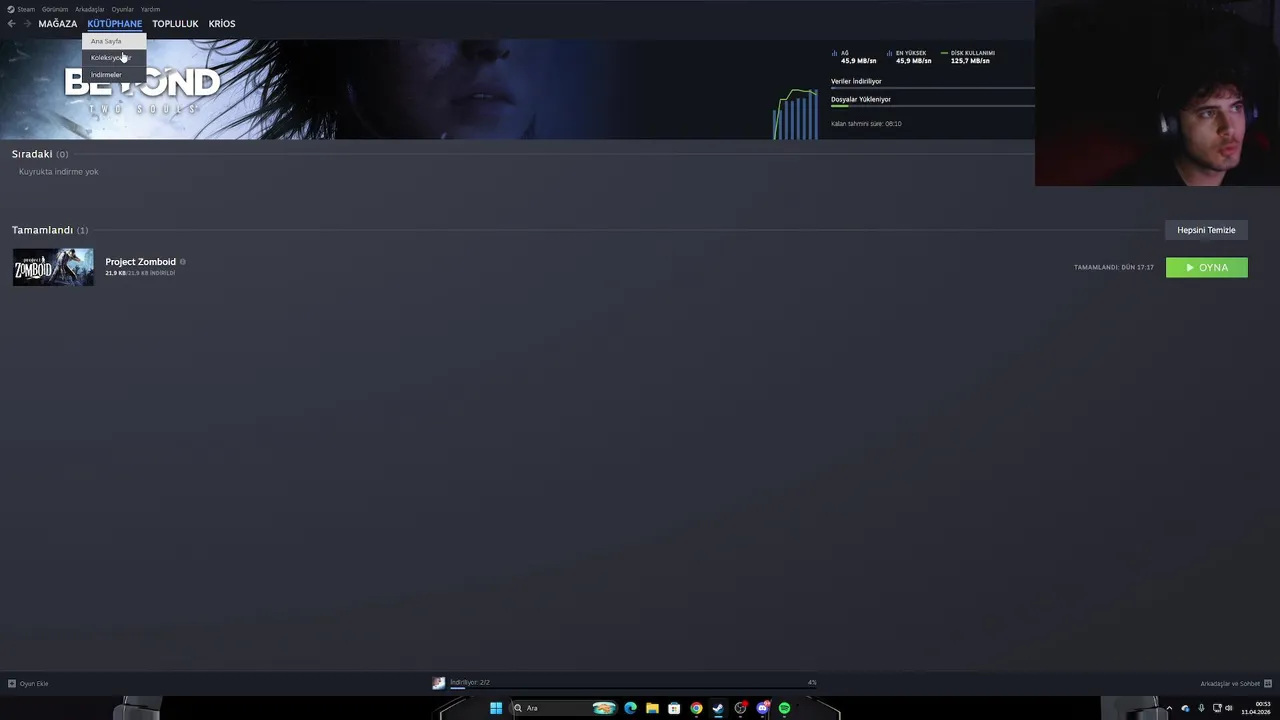Select Ana Sayfa from the dropdown
The image size is (1280, 720).
coord(114,41)
